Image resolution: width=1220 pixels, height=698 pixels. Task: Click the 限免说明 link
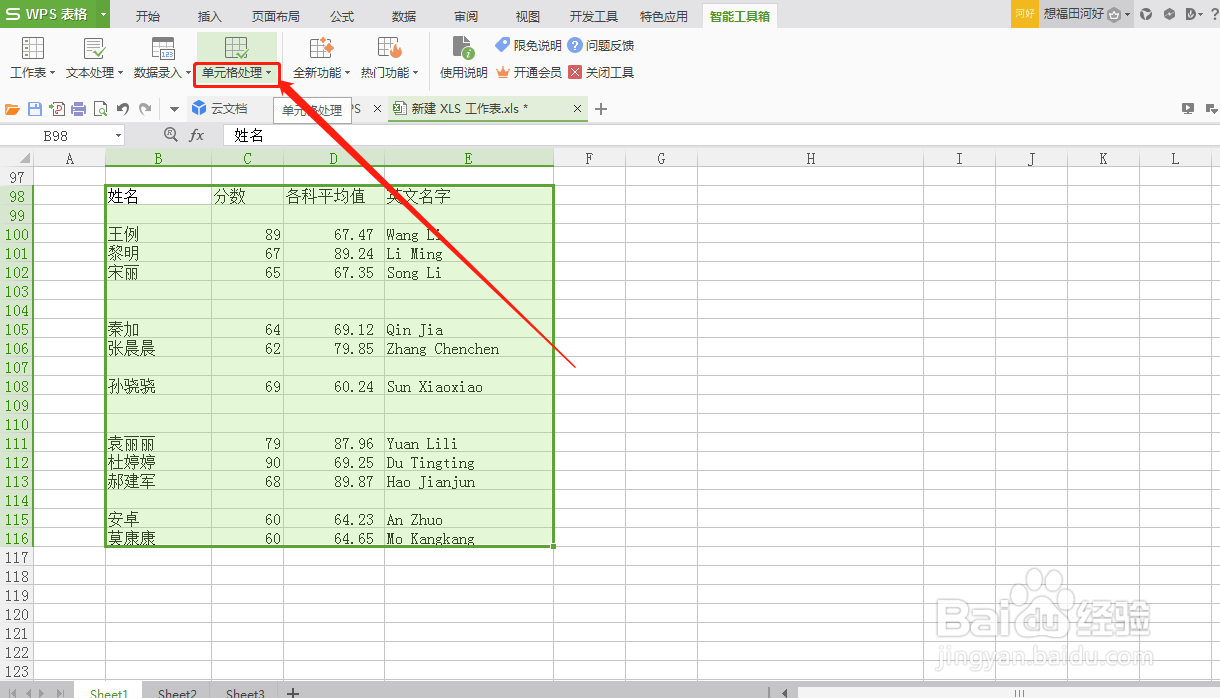tap(529, 45)
